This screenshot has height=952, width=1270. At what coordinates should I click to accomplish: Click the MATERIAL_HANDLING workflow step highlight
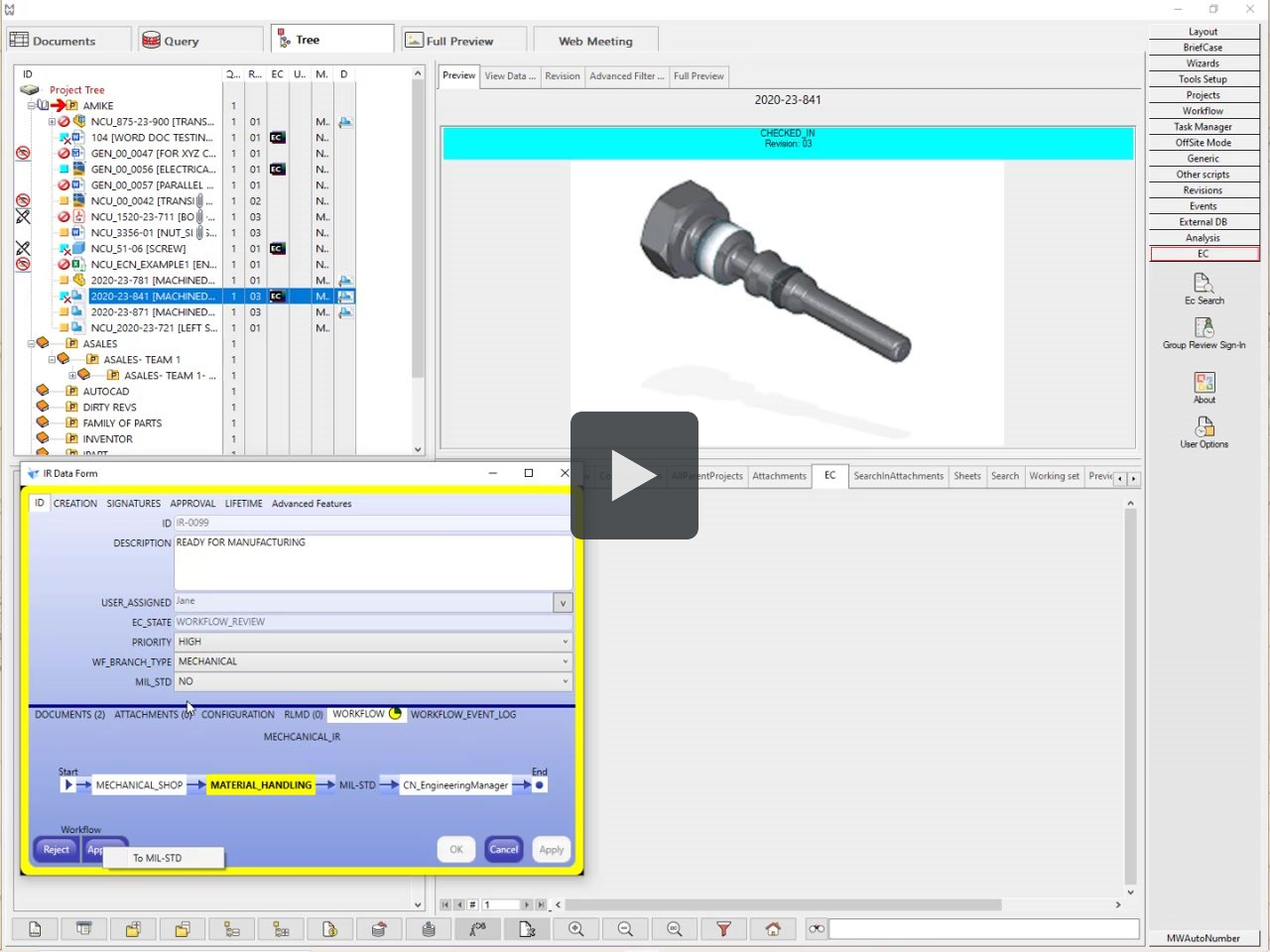261,784
